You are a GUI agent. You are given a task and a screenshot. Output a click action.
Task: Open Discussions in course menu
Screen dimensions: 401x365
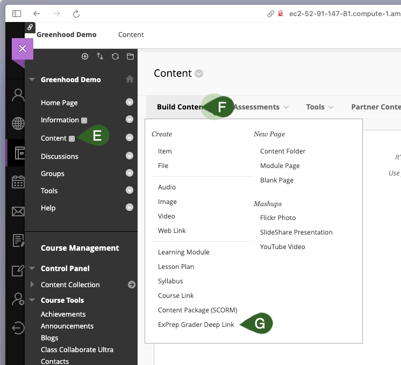[59, 156]
